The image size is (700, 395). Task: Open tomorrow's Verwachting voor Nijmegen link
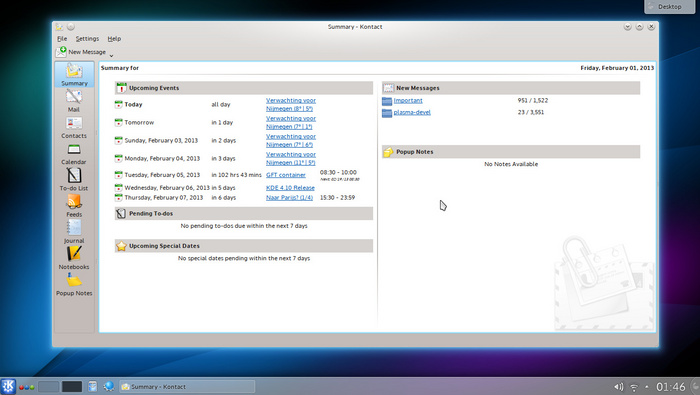point(291,122)
